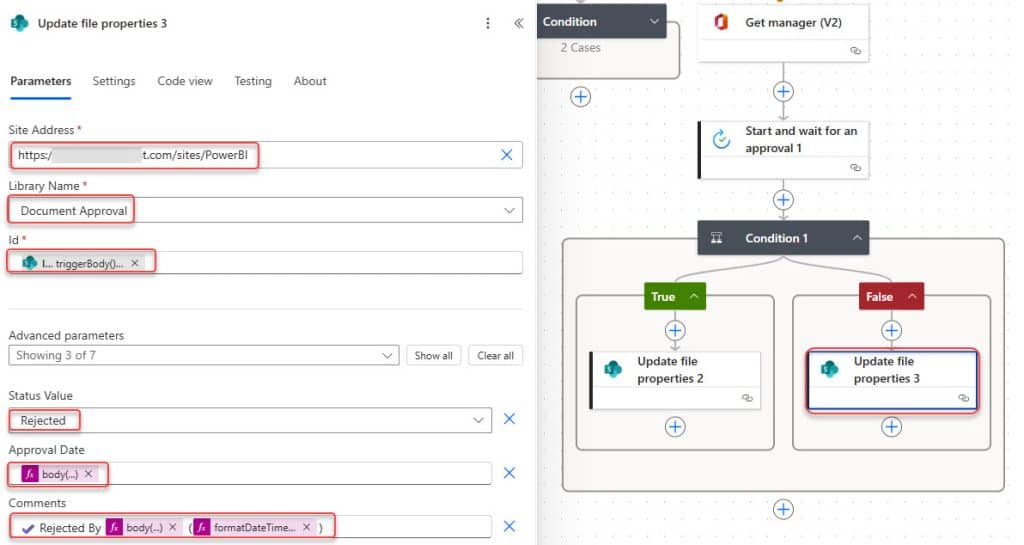Viewport: 1024px width, 545px height.
Task: Select the Update file properties 2 card
Action: coord(675,381)
